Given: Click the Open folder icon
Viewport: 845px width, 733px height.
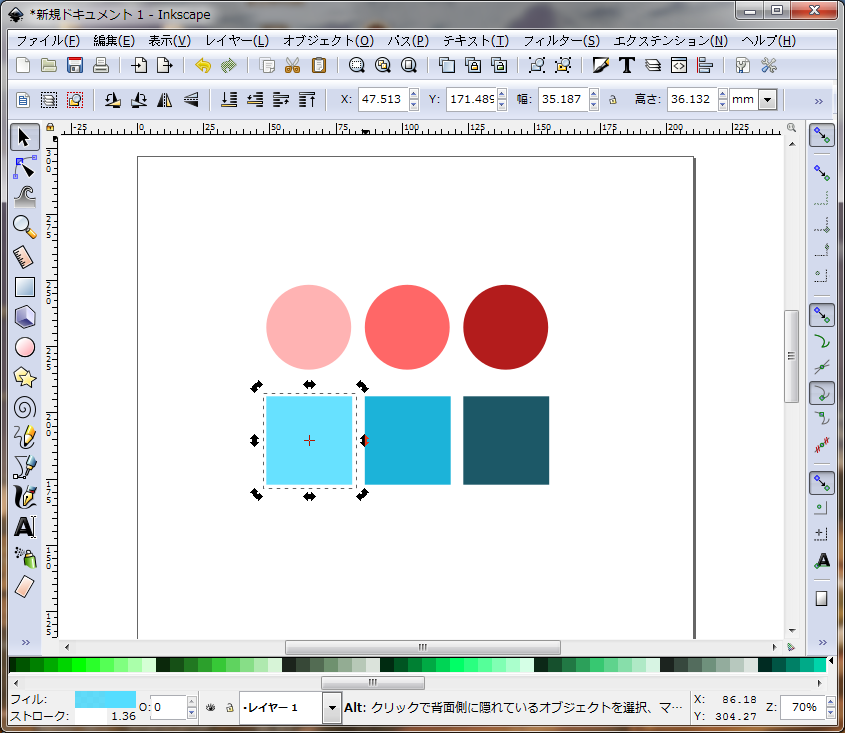Looking at the screenshot, I should [x=49, y=66].
